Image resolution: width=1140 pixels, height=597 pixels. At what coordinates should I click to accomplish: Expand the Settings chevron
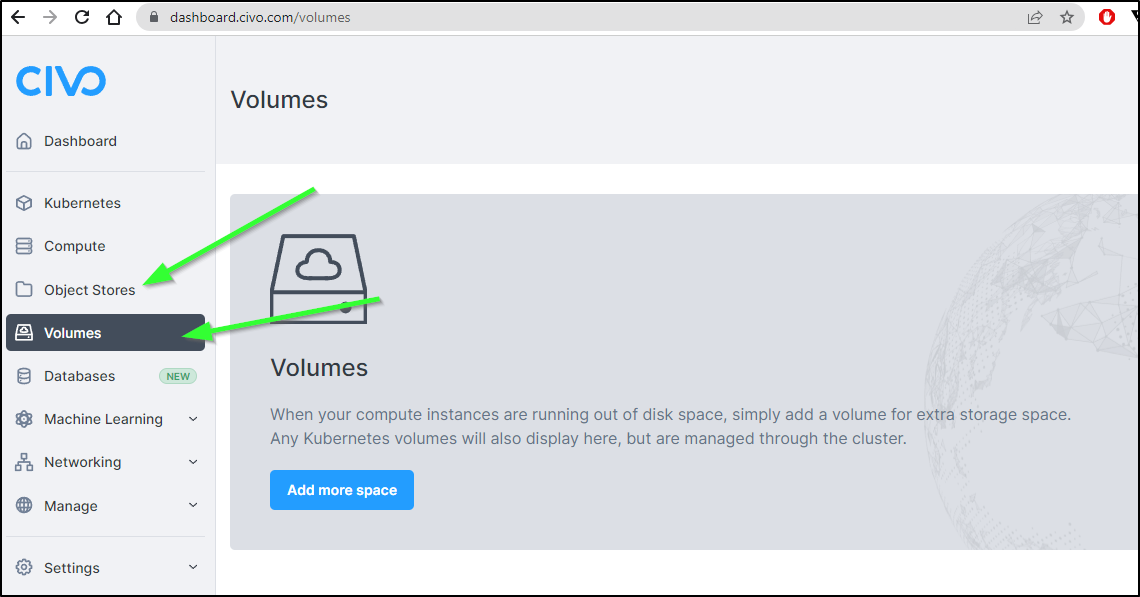coord(193,567)
